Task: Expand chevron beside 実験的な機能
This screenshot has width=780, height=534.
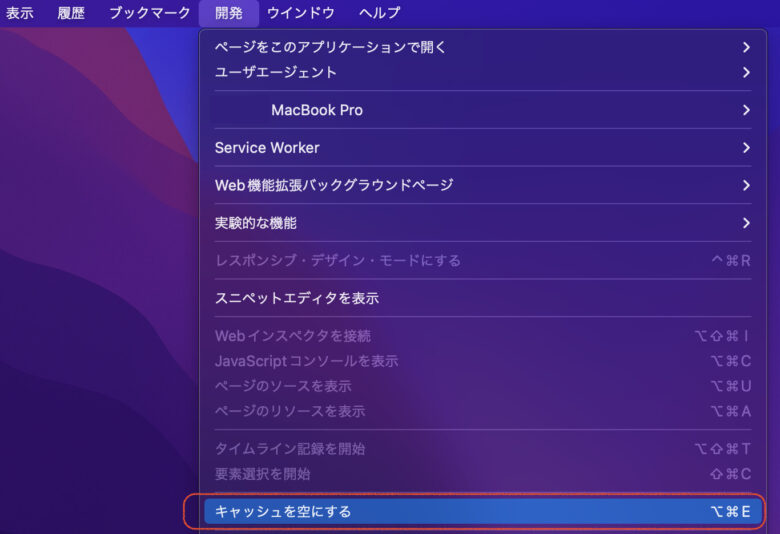Action: [746, 223]
